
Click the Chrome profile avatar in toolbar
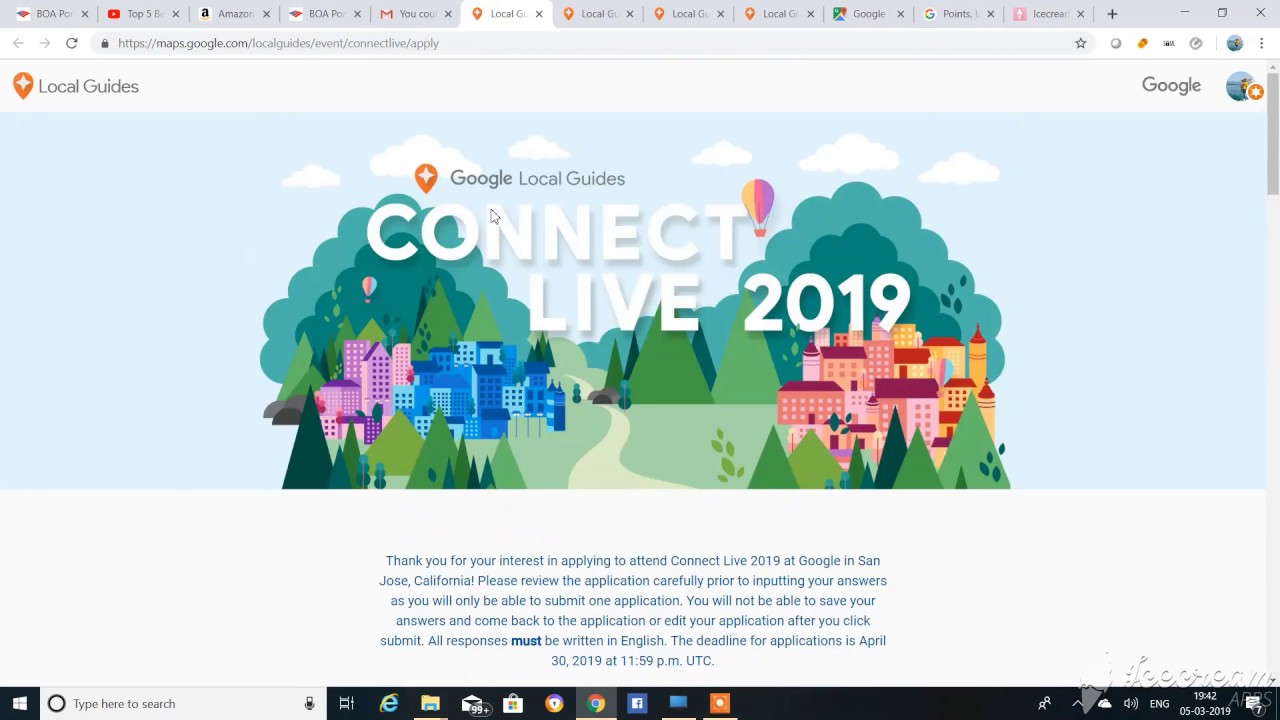click(1234, 43)
